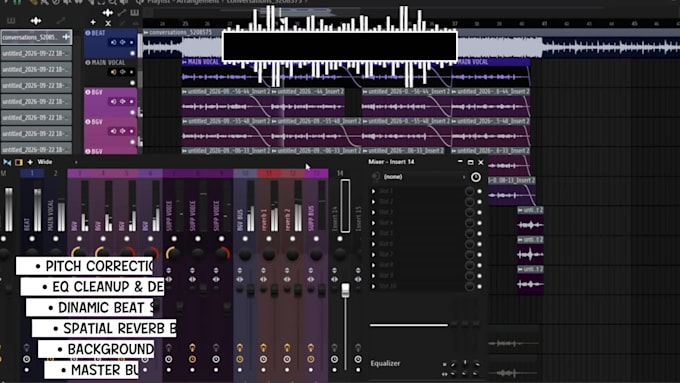Mute the reverb 1 mixer channel
Viewport: 680px width, 383px height.
pyautogui.click(x=268, y=239)
